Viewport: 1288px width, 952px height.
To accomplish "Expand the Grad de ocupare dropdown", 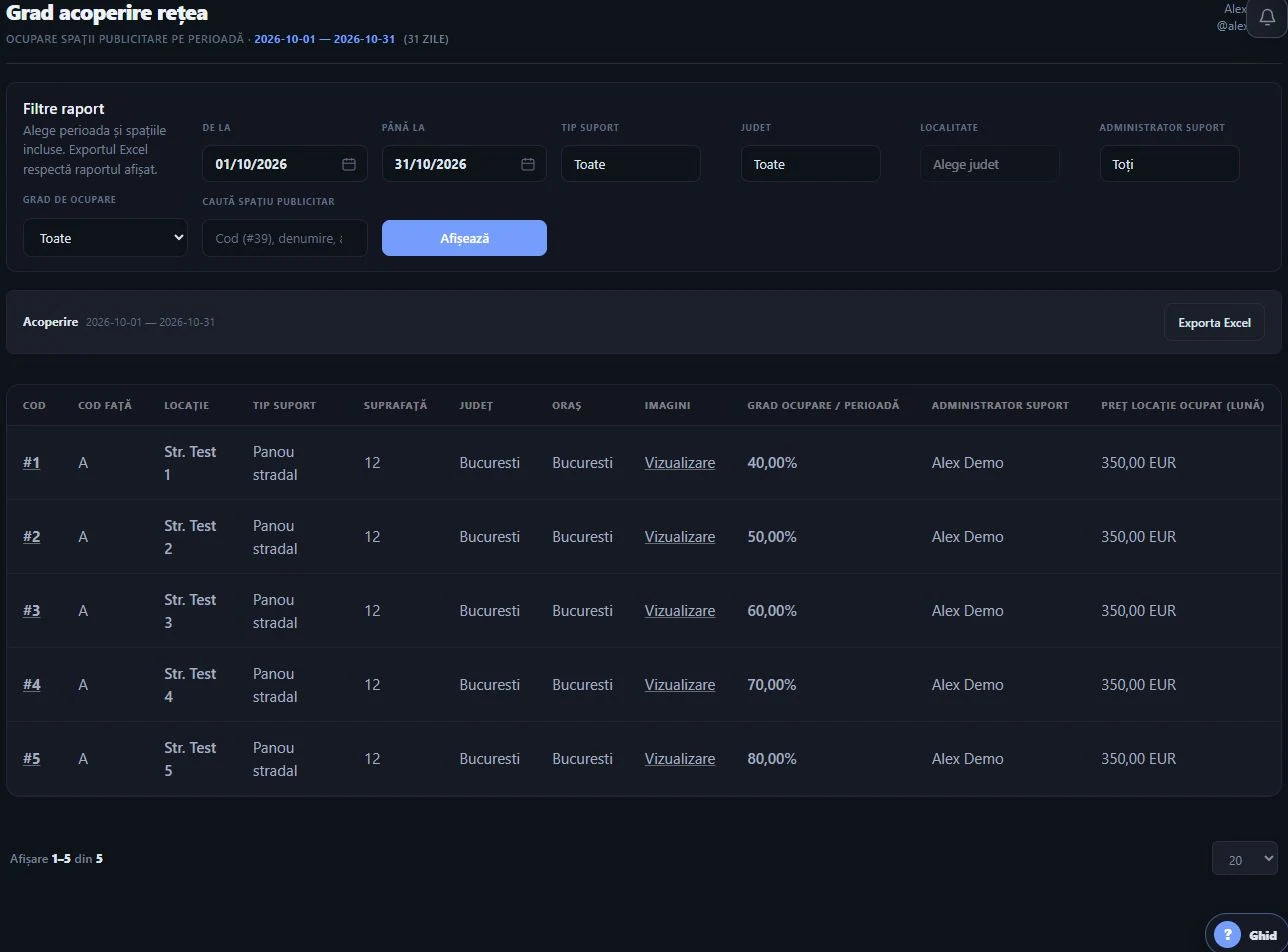I will click(105, 238).
